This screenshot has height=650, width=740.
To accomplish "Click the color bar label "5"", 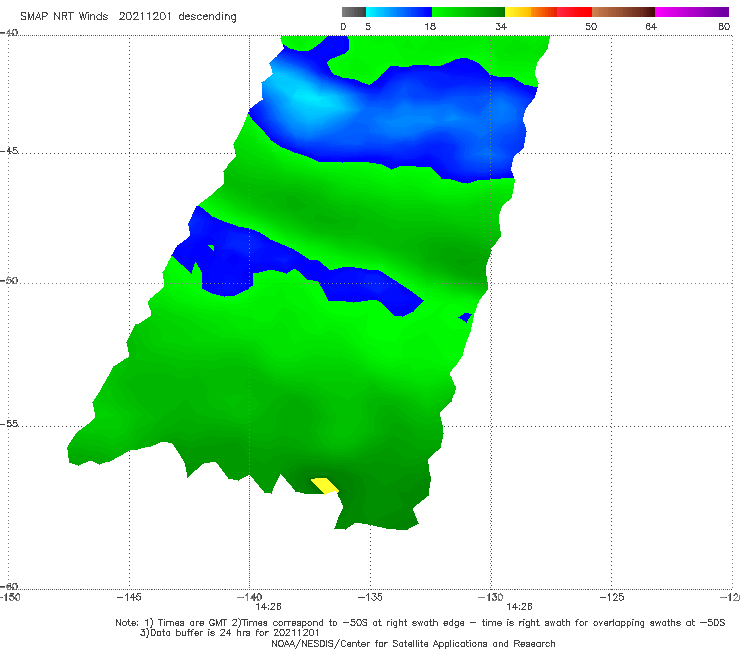I will 368,26.
